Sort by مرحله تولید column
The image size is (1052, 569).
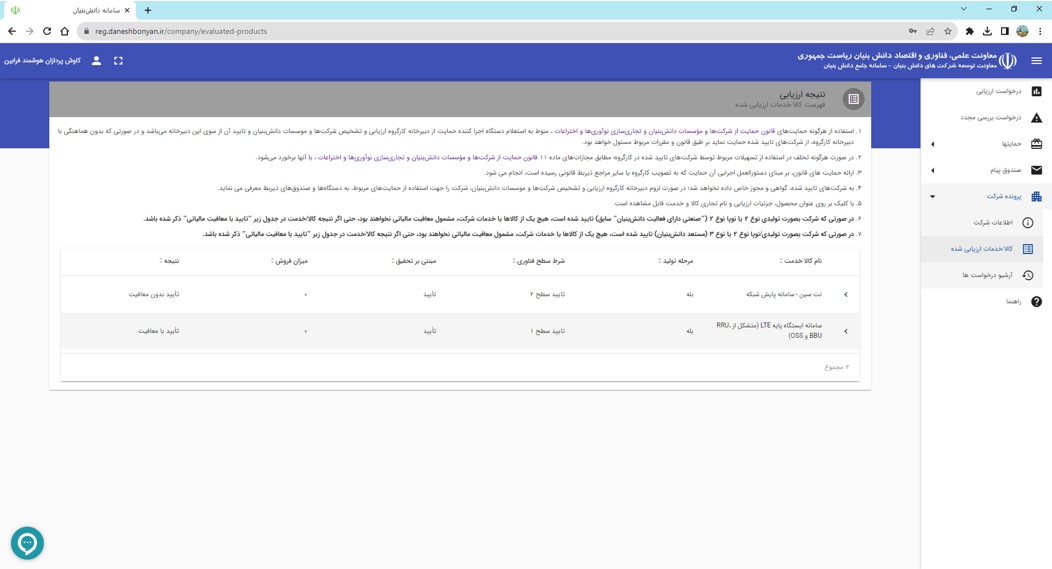click(x=676, y=260)
